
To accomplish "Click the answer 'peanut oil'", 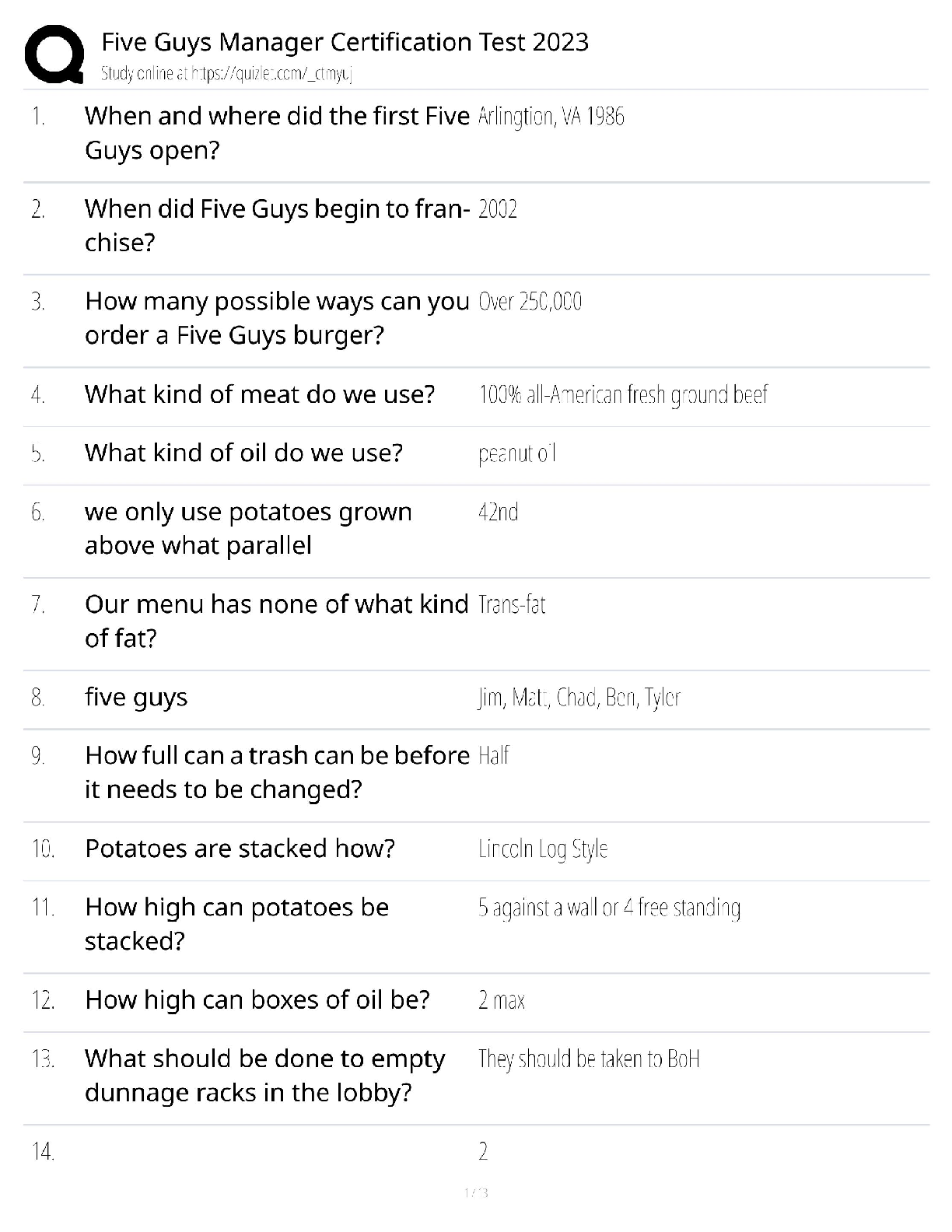I will coord(517,453).
